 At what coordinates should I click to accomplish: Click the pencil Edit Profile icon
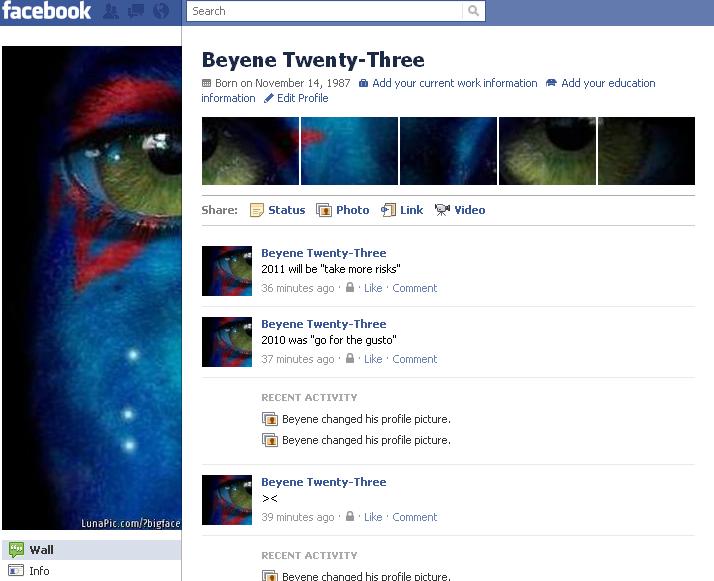click(x=269, y=98)
